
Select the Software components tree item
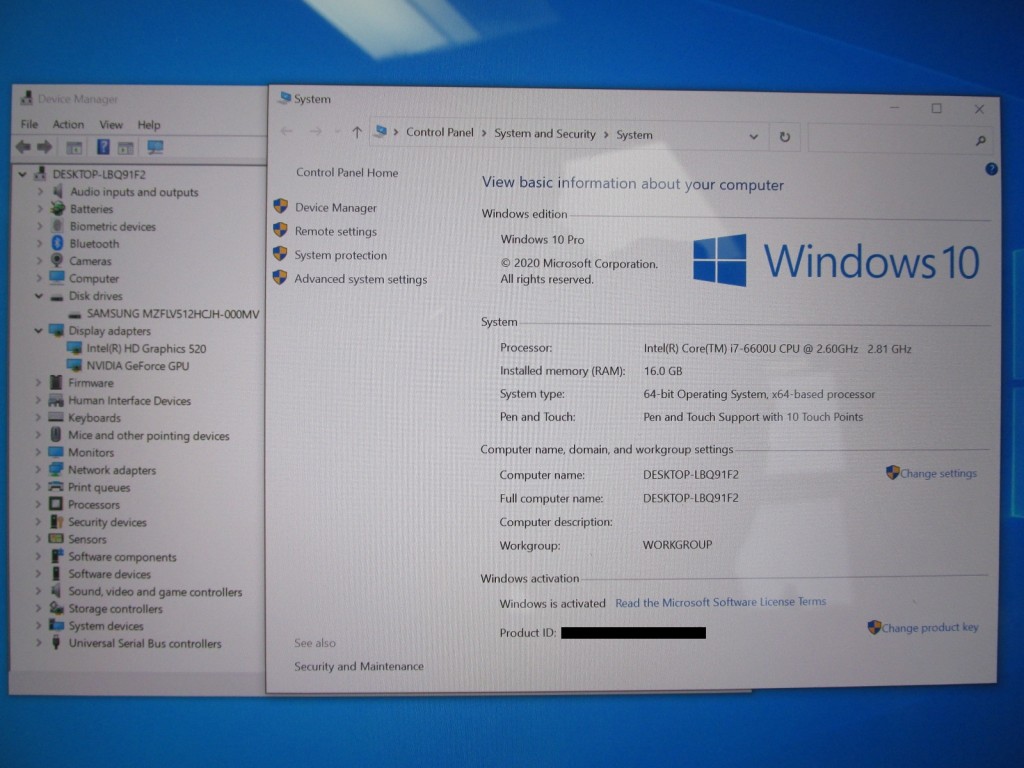tap(122, 556)
